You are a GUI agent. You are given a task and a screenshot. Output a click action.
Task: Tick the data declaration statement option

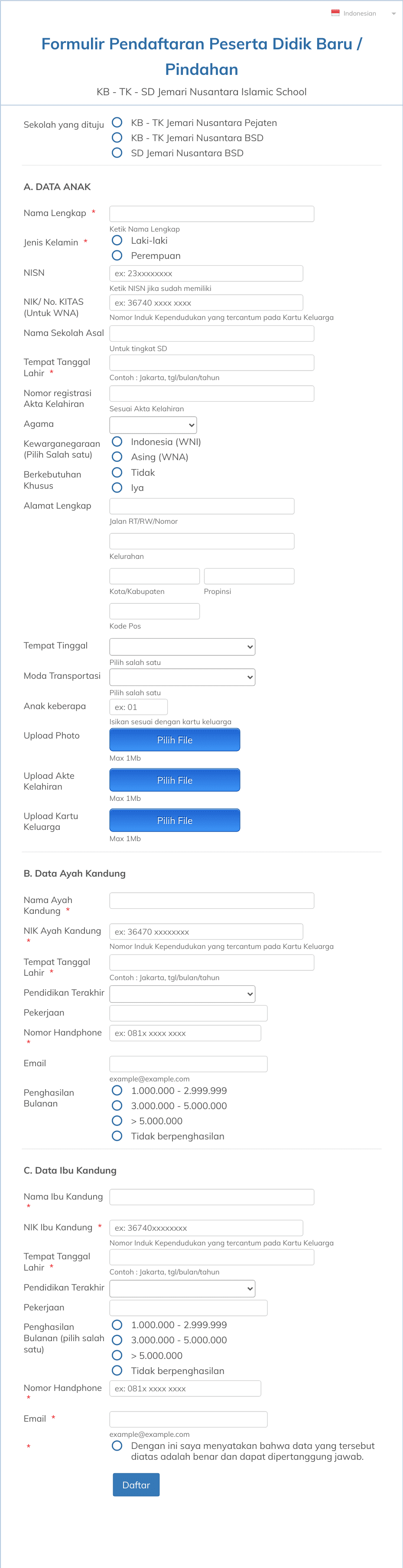(117, 1445)
